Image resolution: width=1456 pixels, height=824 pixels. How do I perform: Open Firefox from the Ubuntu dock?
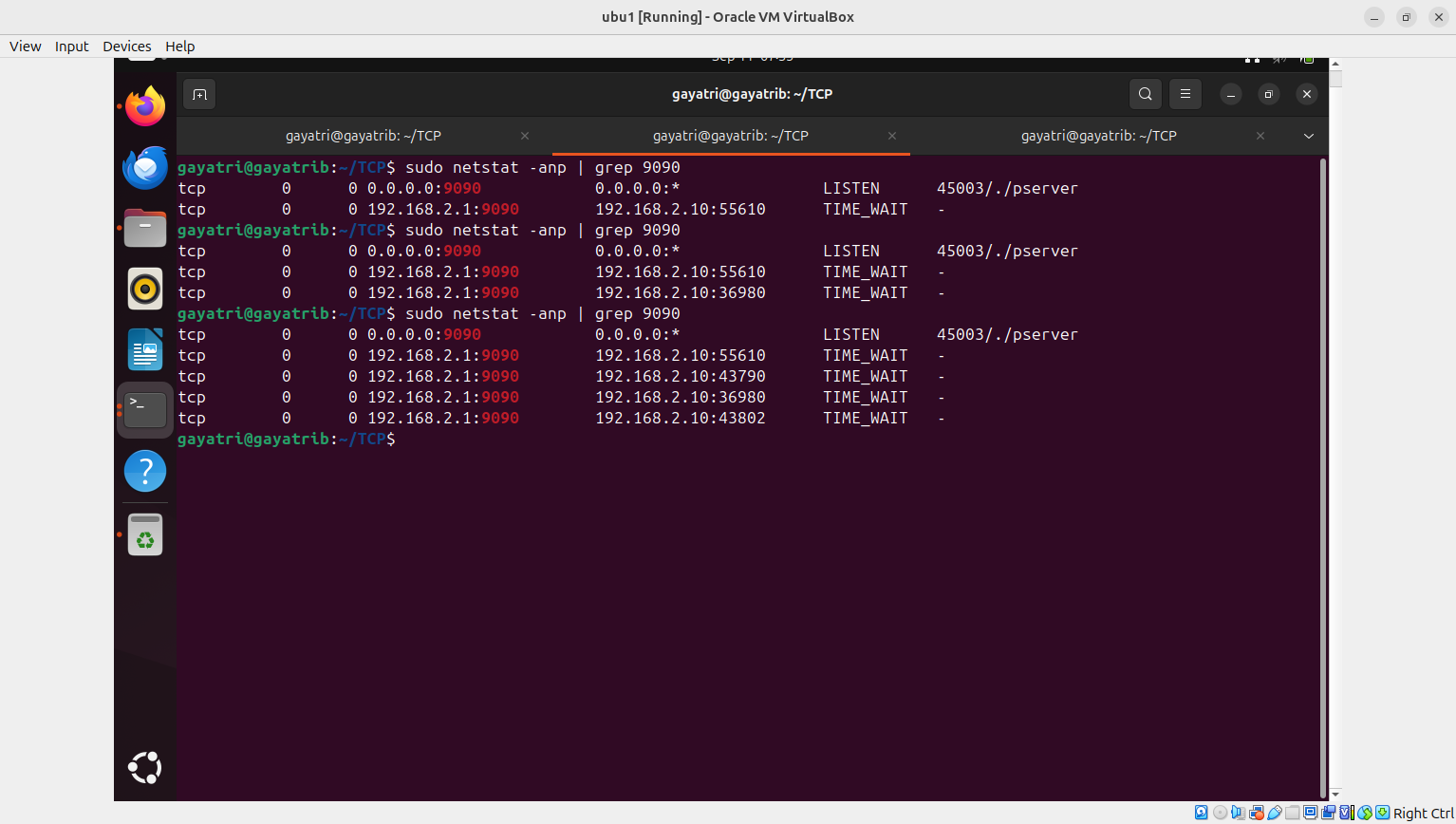[x=145, y=106]
